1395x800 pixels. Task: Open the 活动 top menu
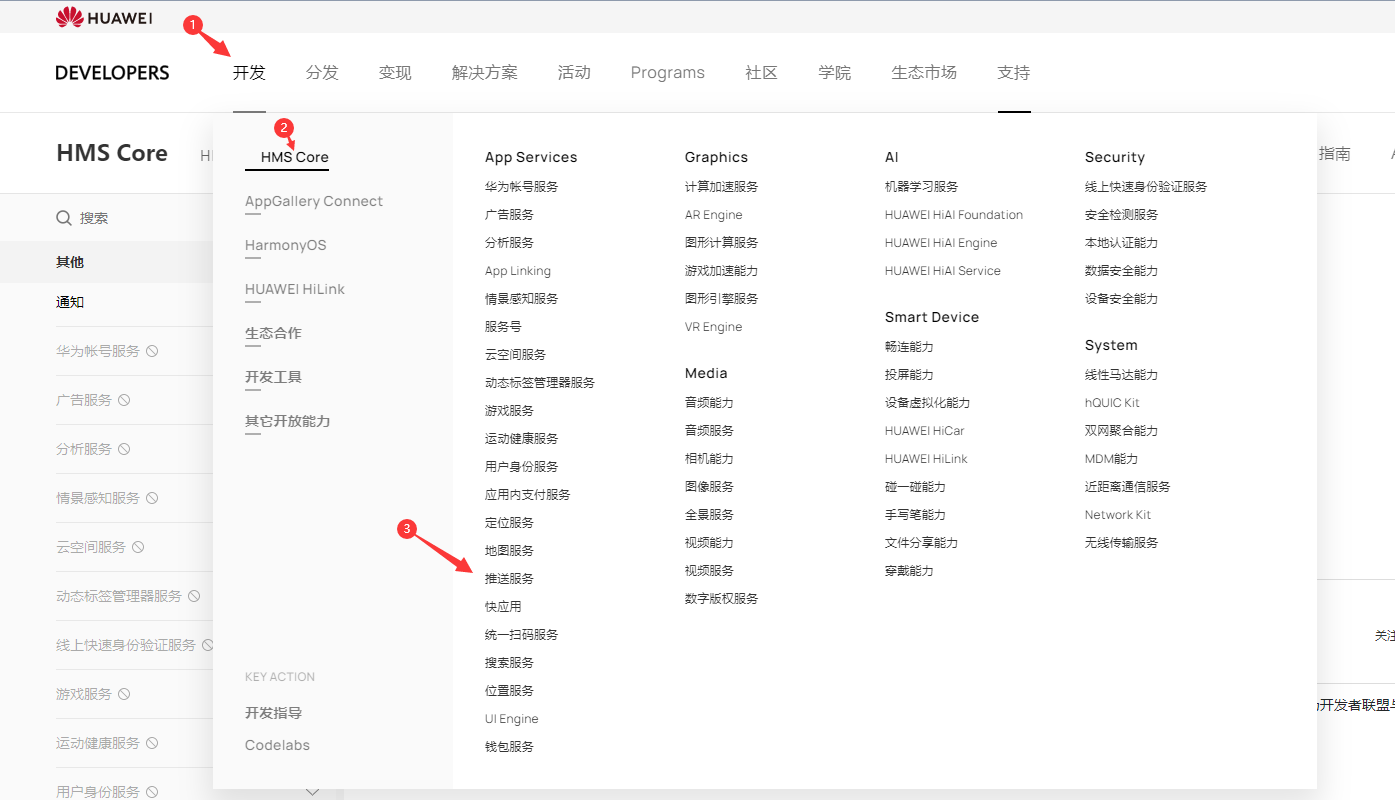click(574, 72)
